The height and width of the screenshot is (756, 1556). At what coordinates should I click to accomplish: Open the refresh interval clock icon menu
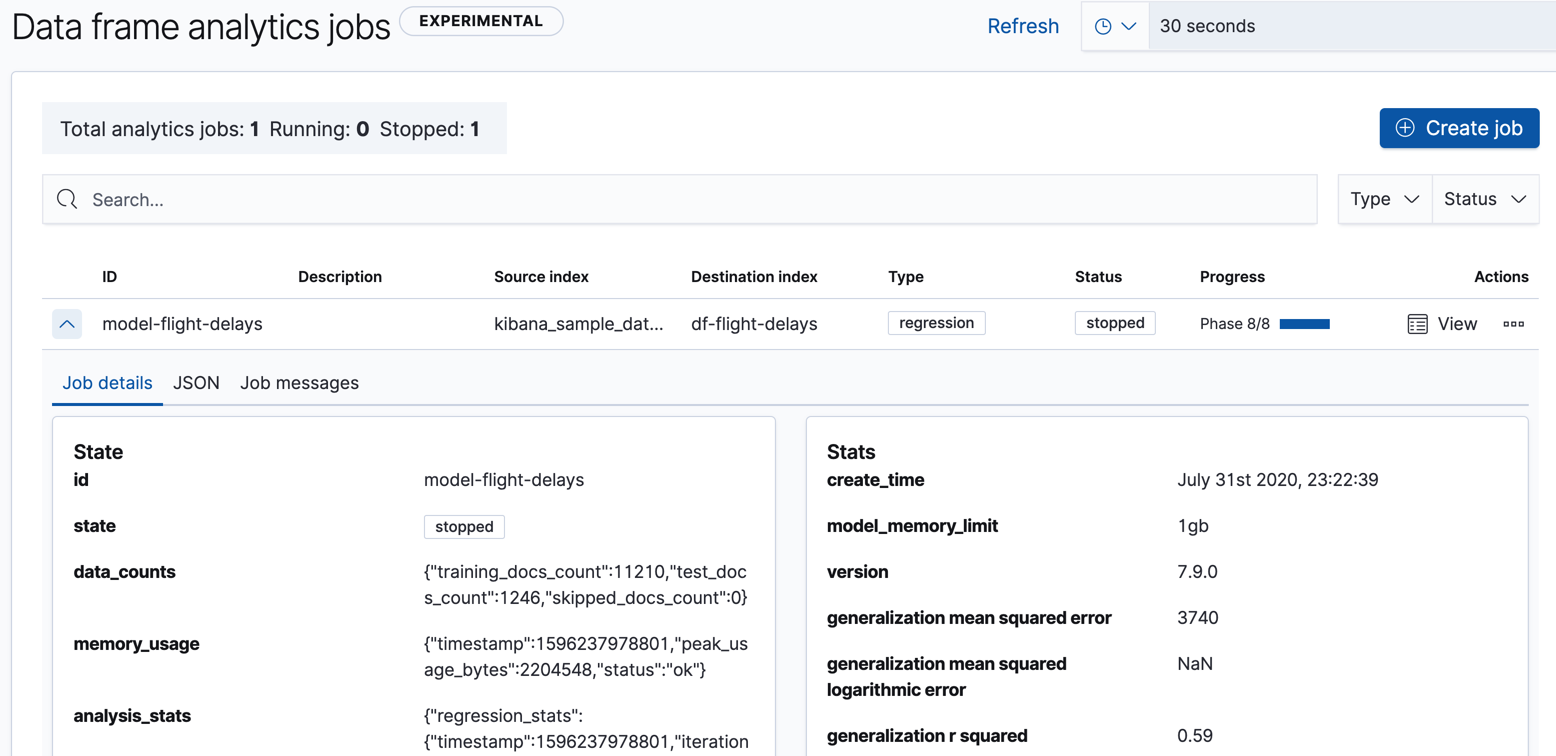click(1114, 25)
